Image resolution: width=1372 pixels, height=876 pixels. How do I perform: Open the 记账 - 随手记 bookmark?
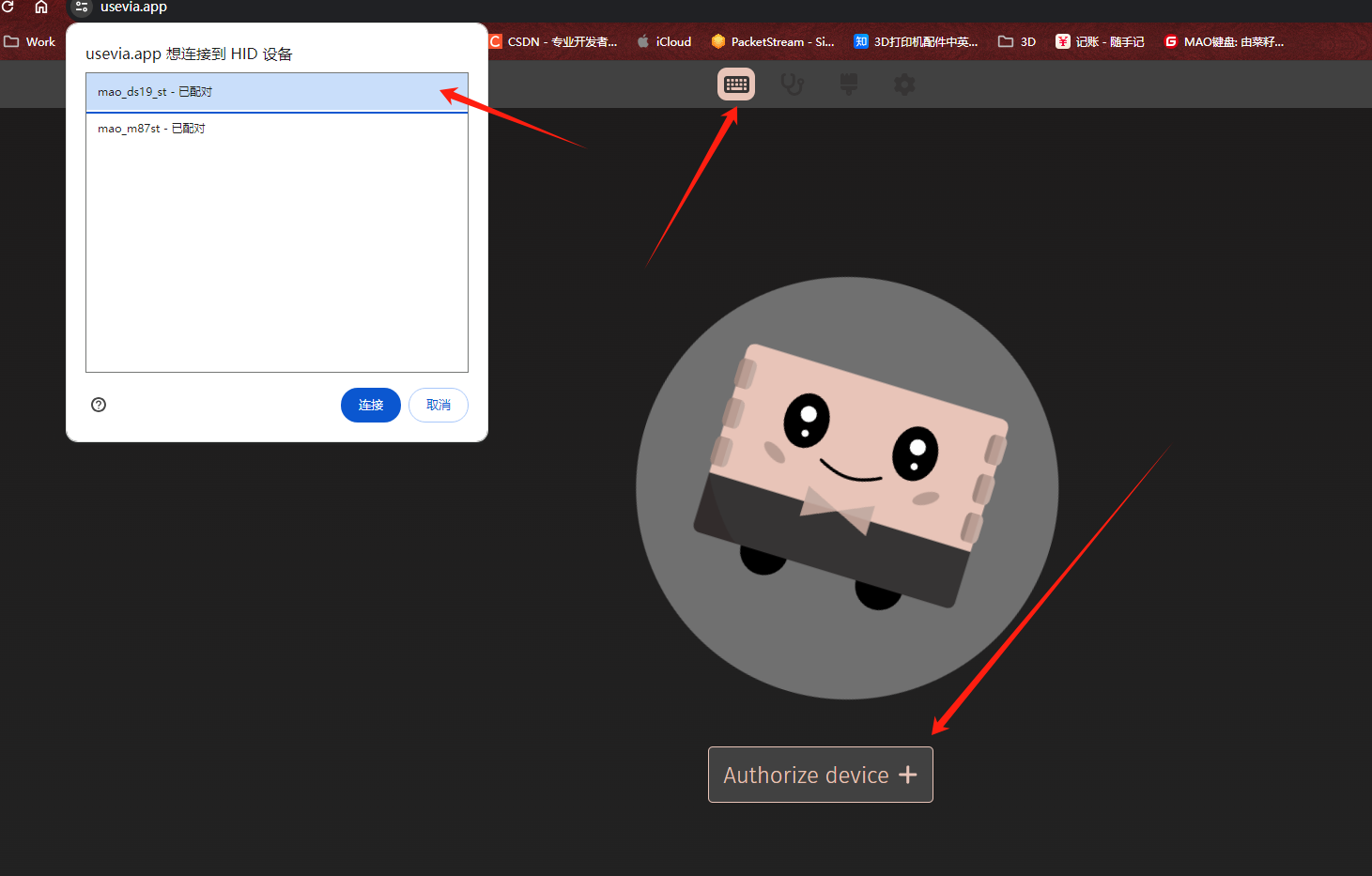point(1100,41)
